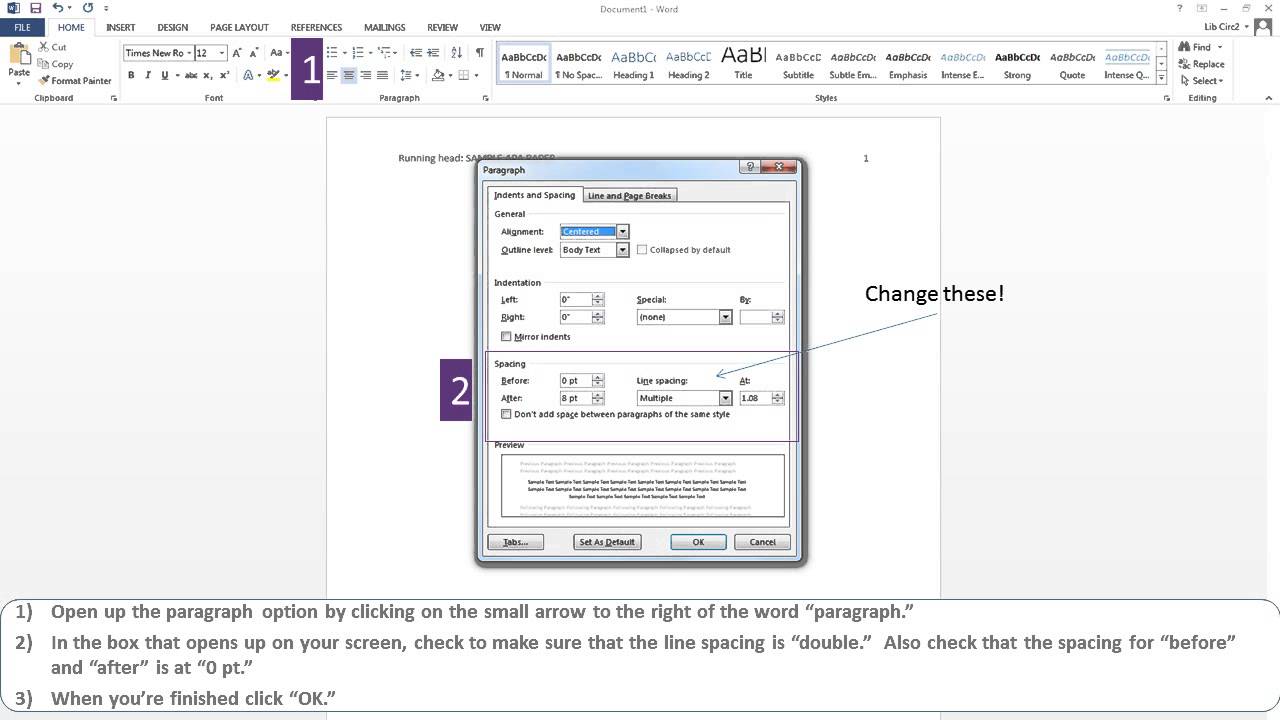1280x720 pixels.
Task: Click the Tabs... button
Action: [515, 542]
